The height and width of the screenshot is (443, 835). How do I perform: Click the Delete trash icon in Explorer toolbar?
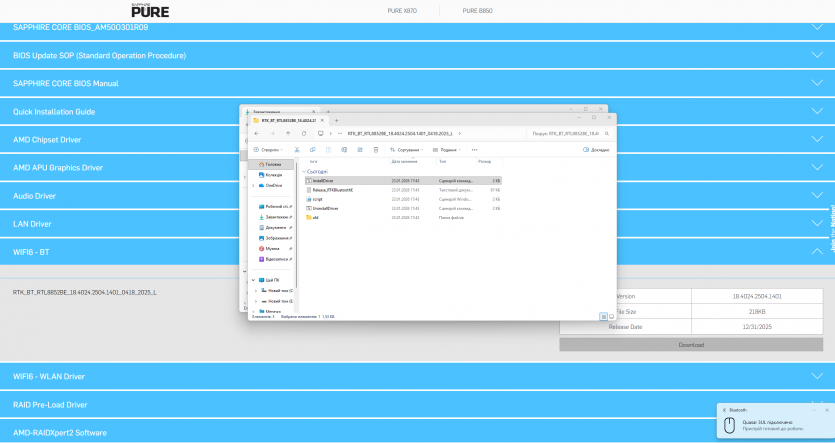click(375, 149)
